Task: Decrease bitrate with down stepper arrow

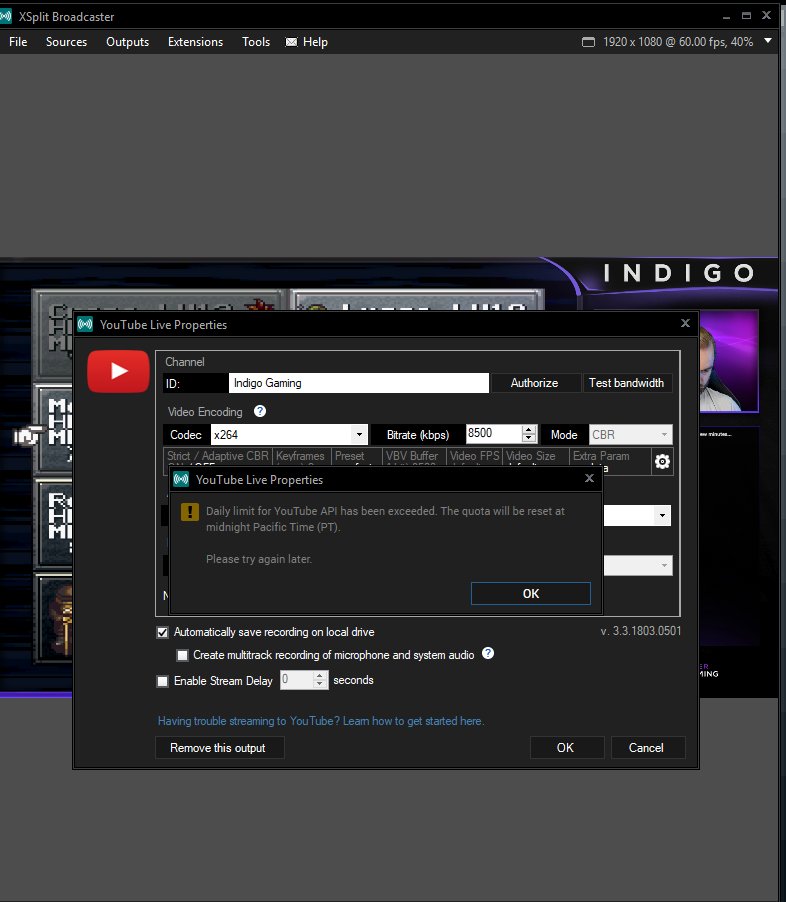Action: pyautogui.click(x=529, y=438)
